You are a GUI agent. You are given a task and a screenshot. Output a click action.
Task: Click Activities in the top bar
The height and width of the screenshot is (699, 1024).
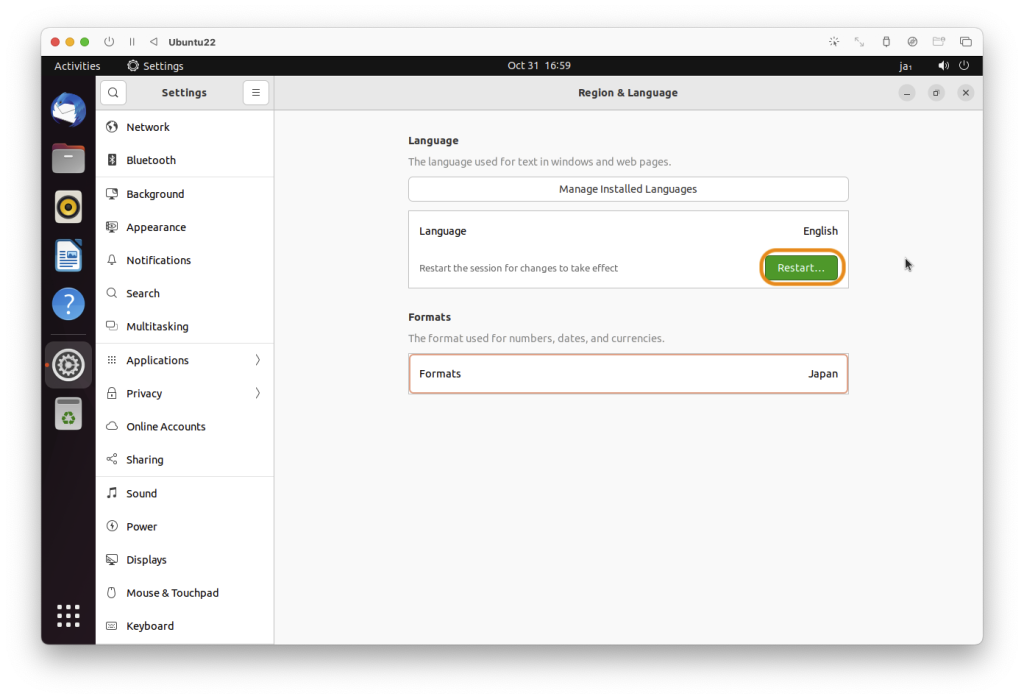[x=77, y=66]
